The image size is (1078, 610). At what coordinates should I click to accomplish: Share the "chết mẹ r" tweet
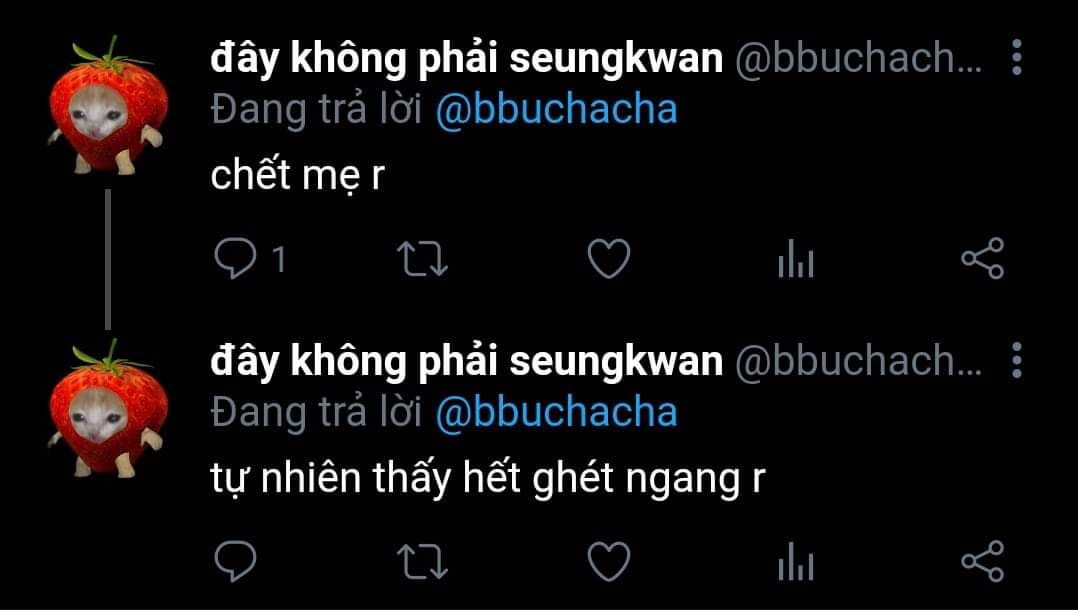pyautogui.click(x=983, y=259)
